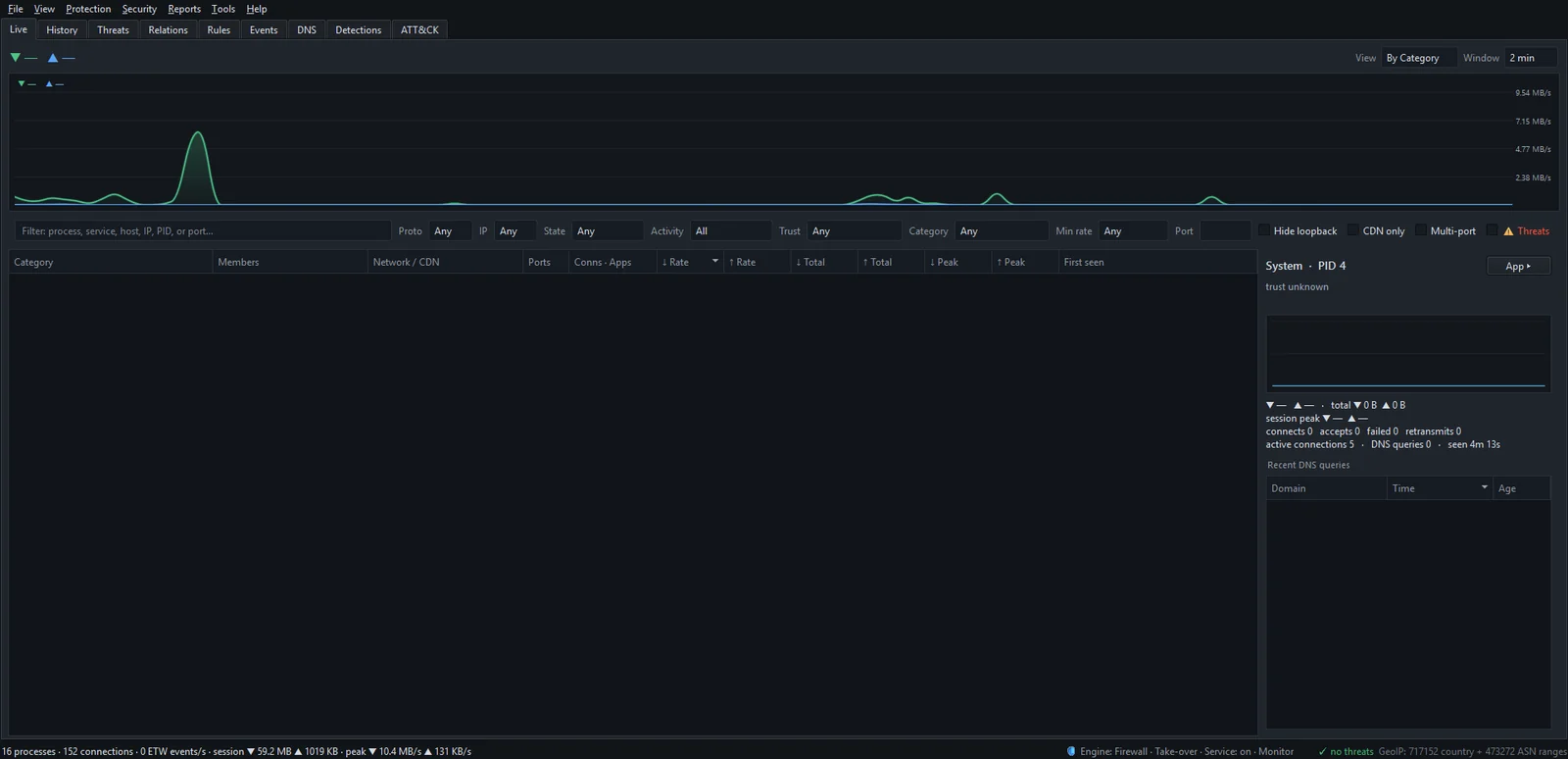This screenshot has height=759, width=1568.
Task: Click the Port filter input box
Action: [1224, 231]
